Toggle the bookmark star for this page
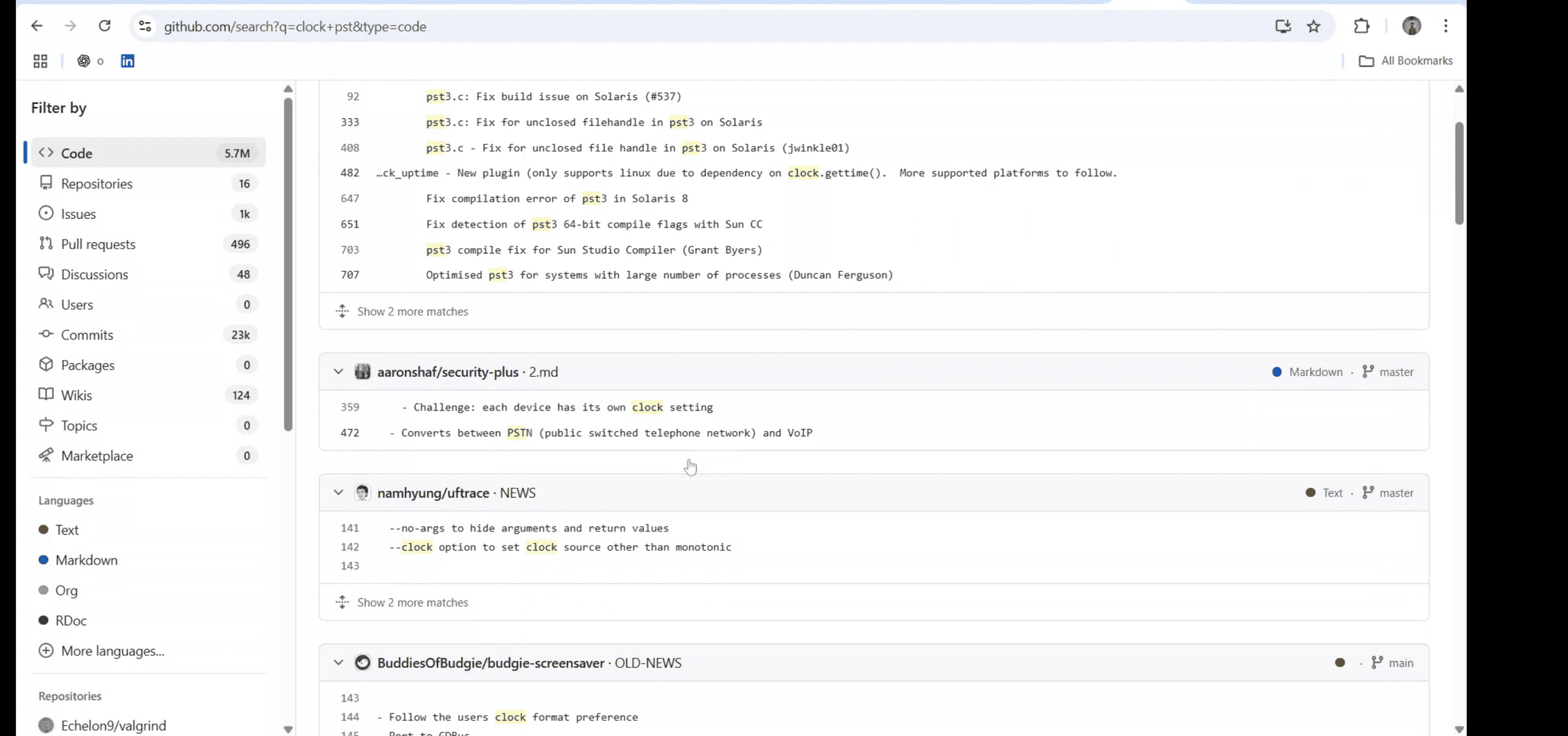Image resolution: width=1568 pixels, height=736 pixels. point(1314,25)
